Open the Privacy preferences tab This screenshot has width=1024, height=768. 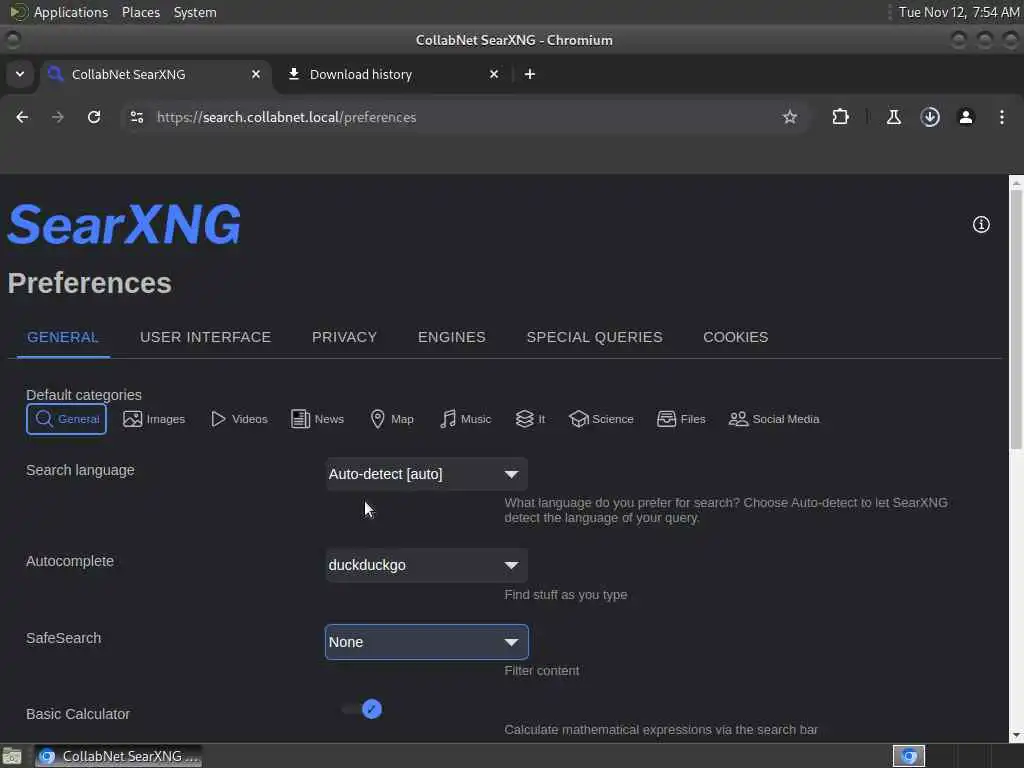pyautogui.click(x=344, y=337)
